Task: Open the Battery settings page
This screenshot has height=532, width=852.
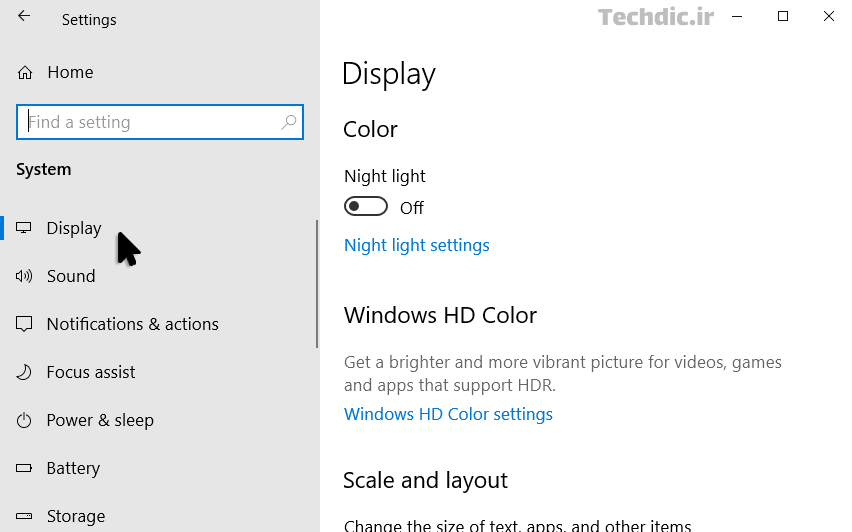Action: click(73, 468)
